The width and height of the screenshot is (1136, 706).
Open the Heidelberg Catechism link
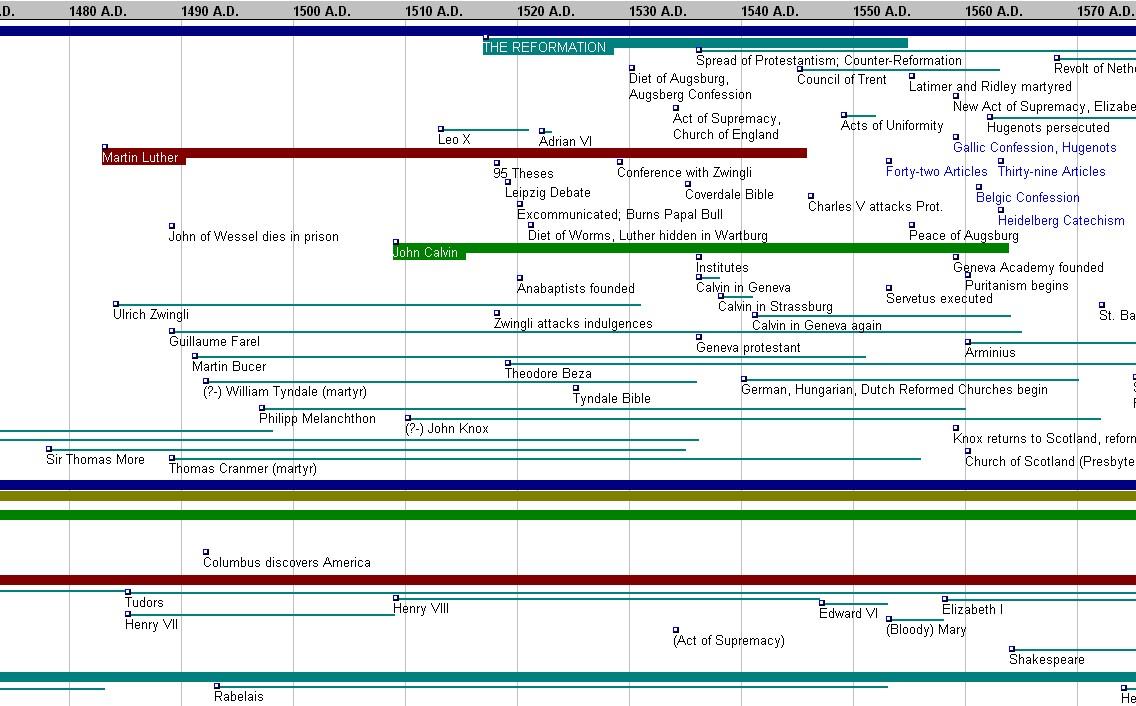(x=1061, y=220)
